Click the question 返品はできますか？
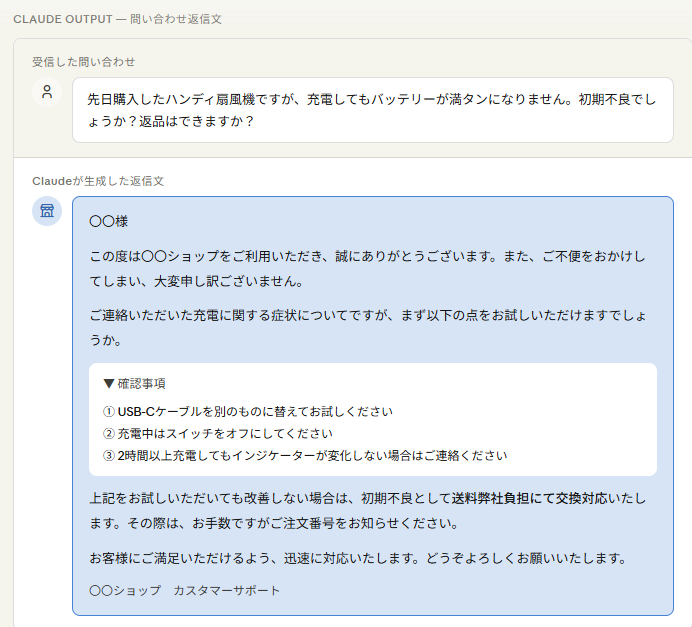The height and width of the screenshot is (627, 692). 197,121
